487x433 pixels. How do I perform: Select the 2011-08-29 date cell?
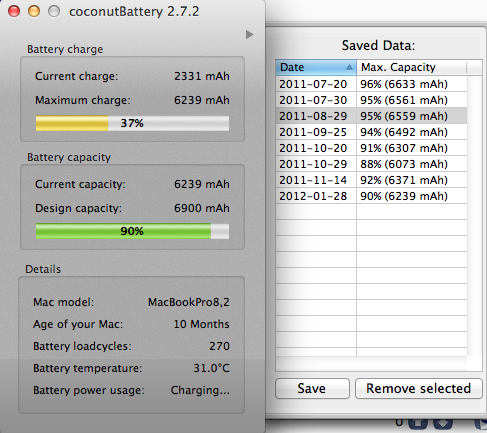pos(316,116)
